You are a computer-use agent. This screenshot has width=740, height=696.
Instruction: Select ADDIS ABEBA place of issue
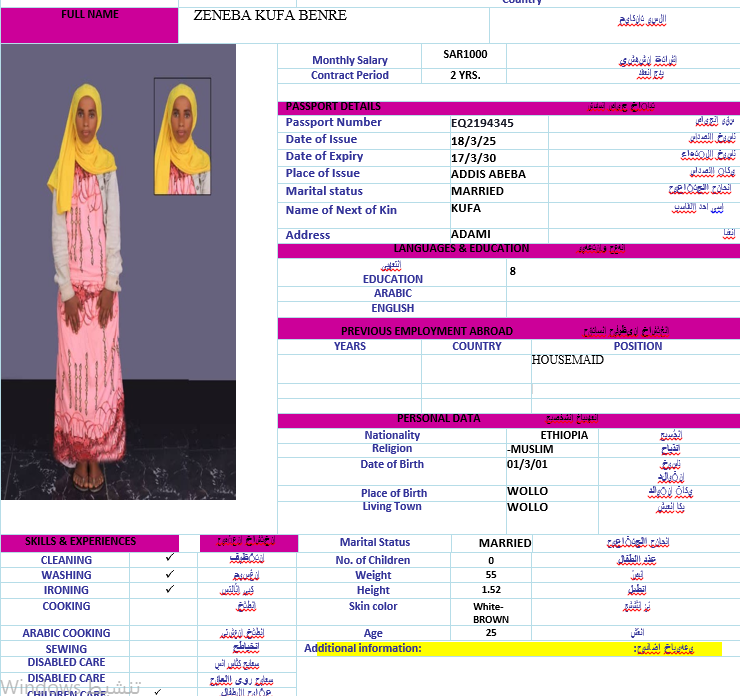[x=488, y=174]
